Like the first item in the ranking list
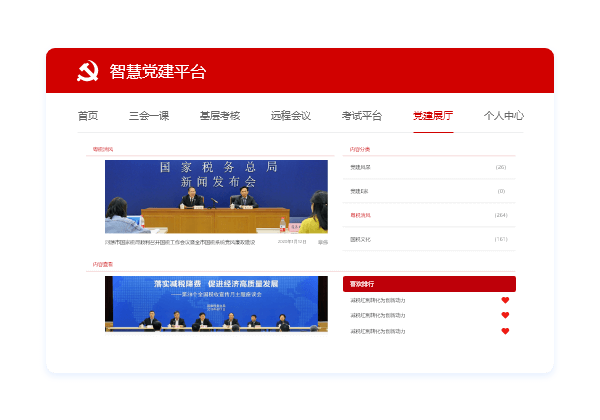 [505, 300]
